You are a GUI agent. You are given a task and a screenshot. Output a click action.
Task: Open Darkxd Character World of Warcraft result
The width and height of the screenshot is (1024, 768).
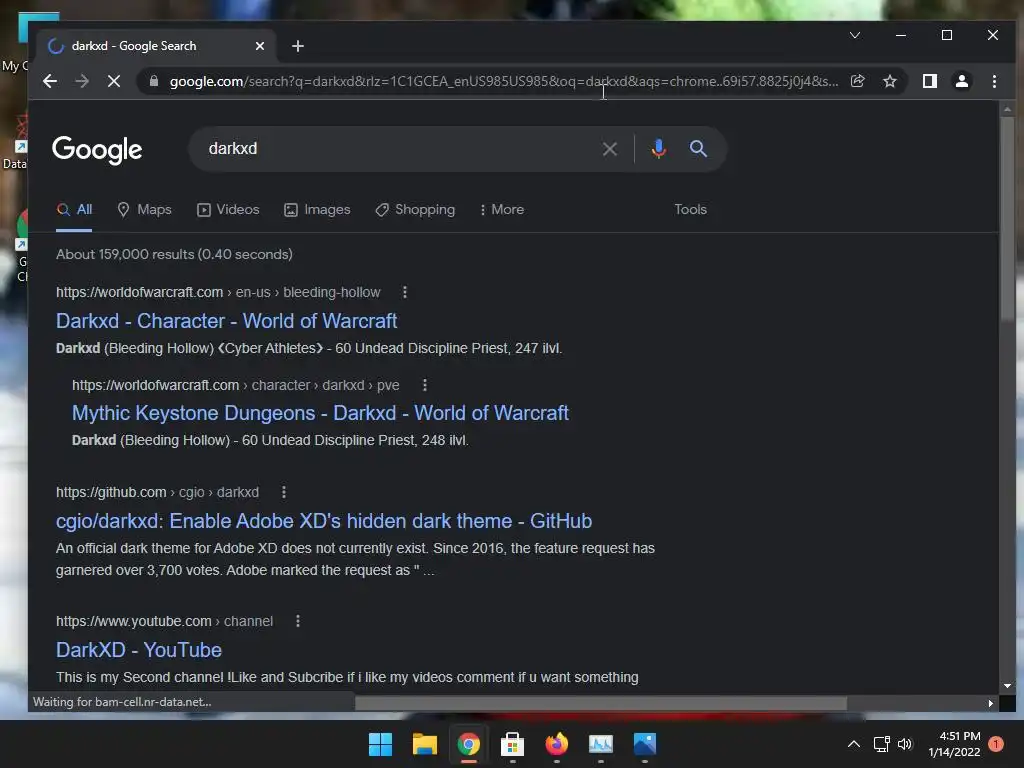point(227,321)
